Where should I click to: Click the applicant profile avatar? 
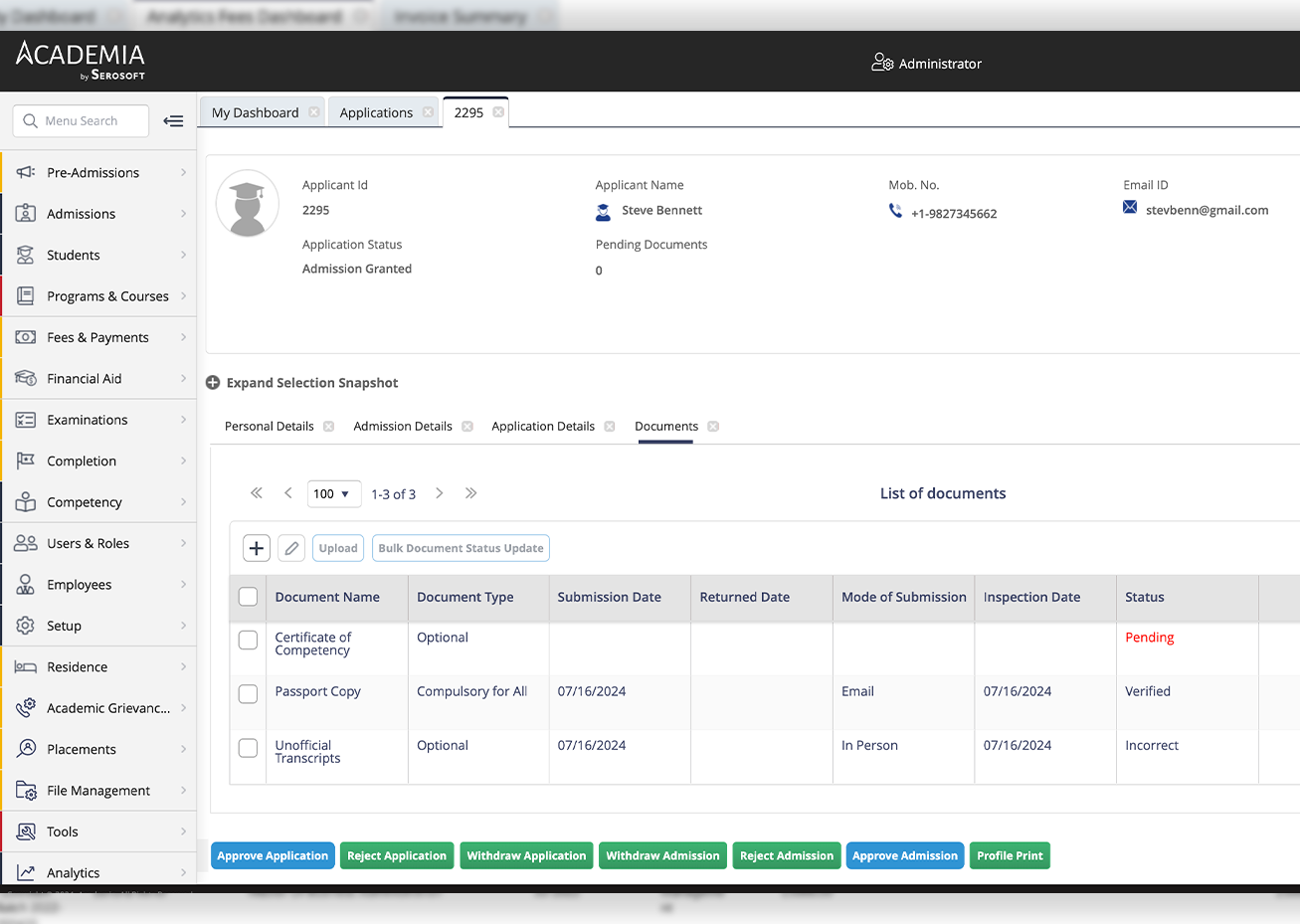pyautogui.click(x=248, y=204)
